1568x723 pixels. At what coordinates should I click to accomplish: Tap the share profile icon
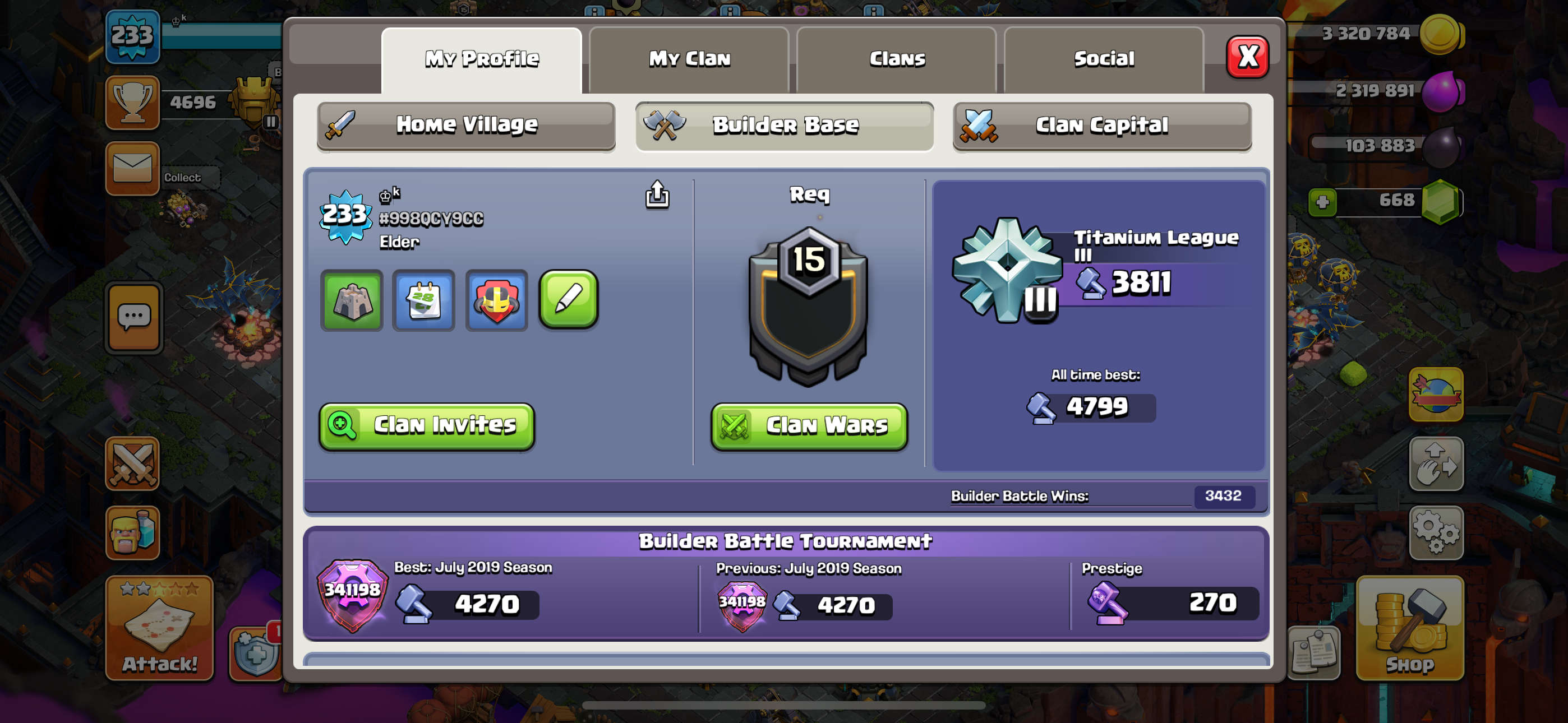click(x=657, y=194)
